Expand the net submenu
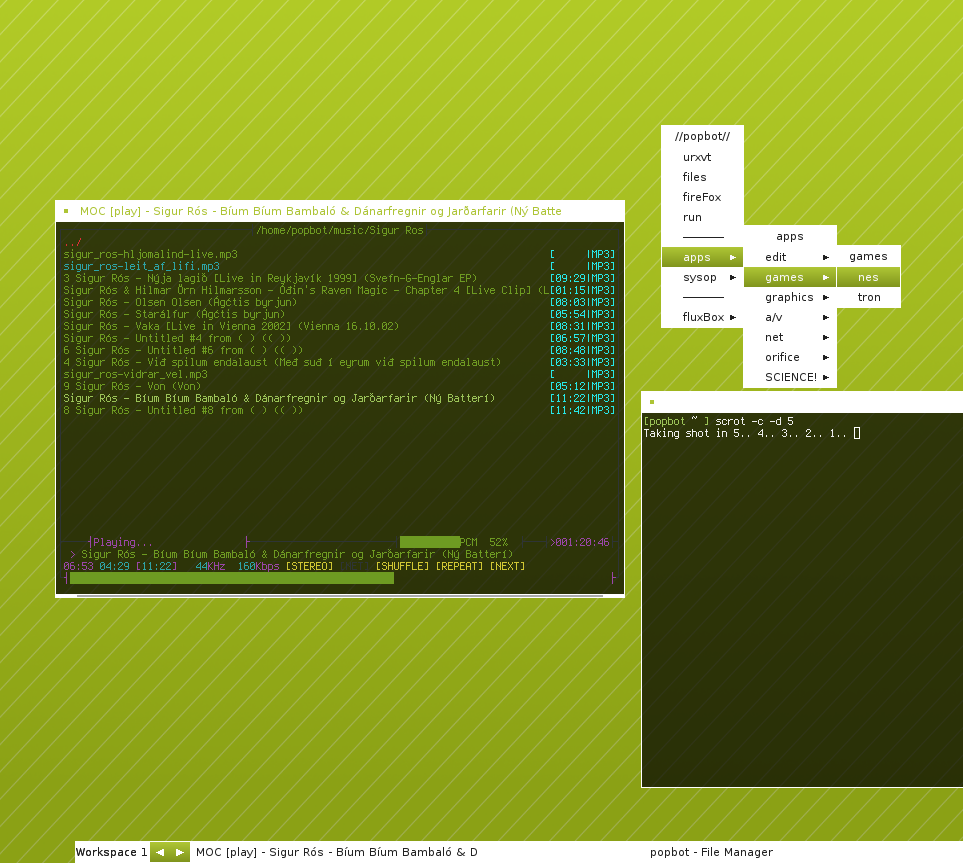 (790, 337)
